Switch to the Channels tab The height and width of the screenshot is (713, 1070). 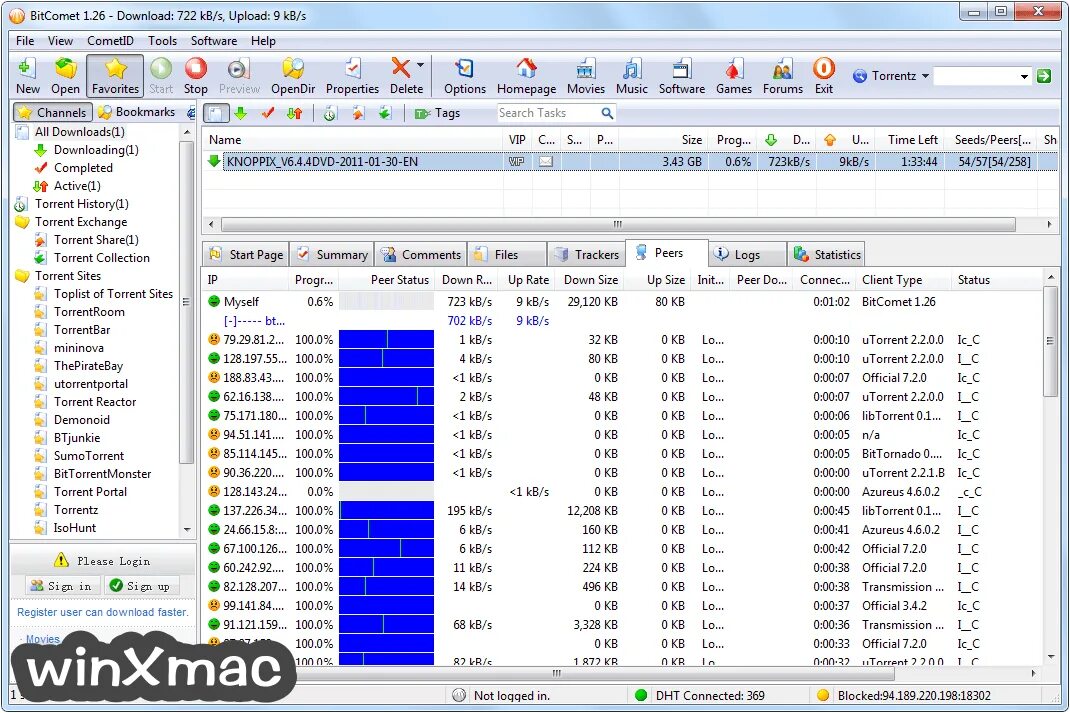click(53, 112)
